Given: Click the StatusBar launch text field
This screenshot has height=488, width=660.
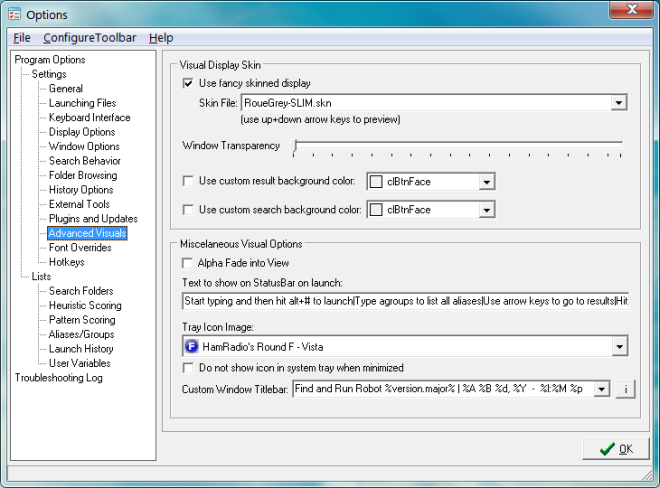Looking at the screenshot, I should [405, 301].
